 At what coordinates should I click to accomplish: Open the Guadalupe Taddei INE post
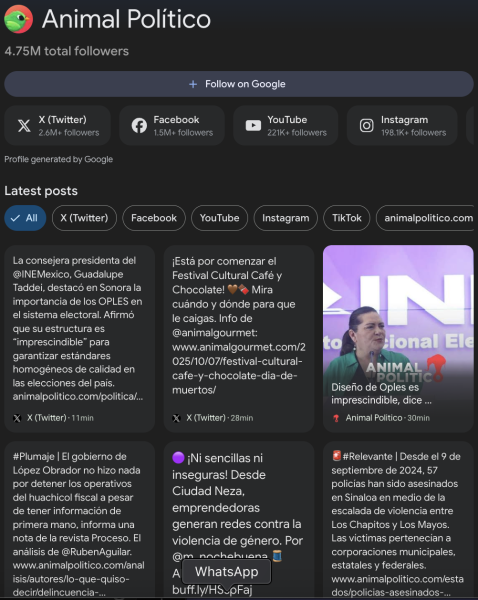(80, 339)
